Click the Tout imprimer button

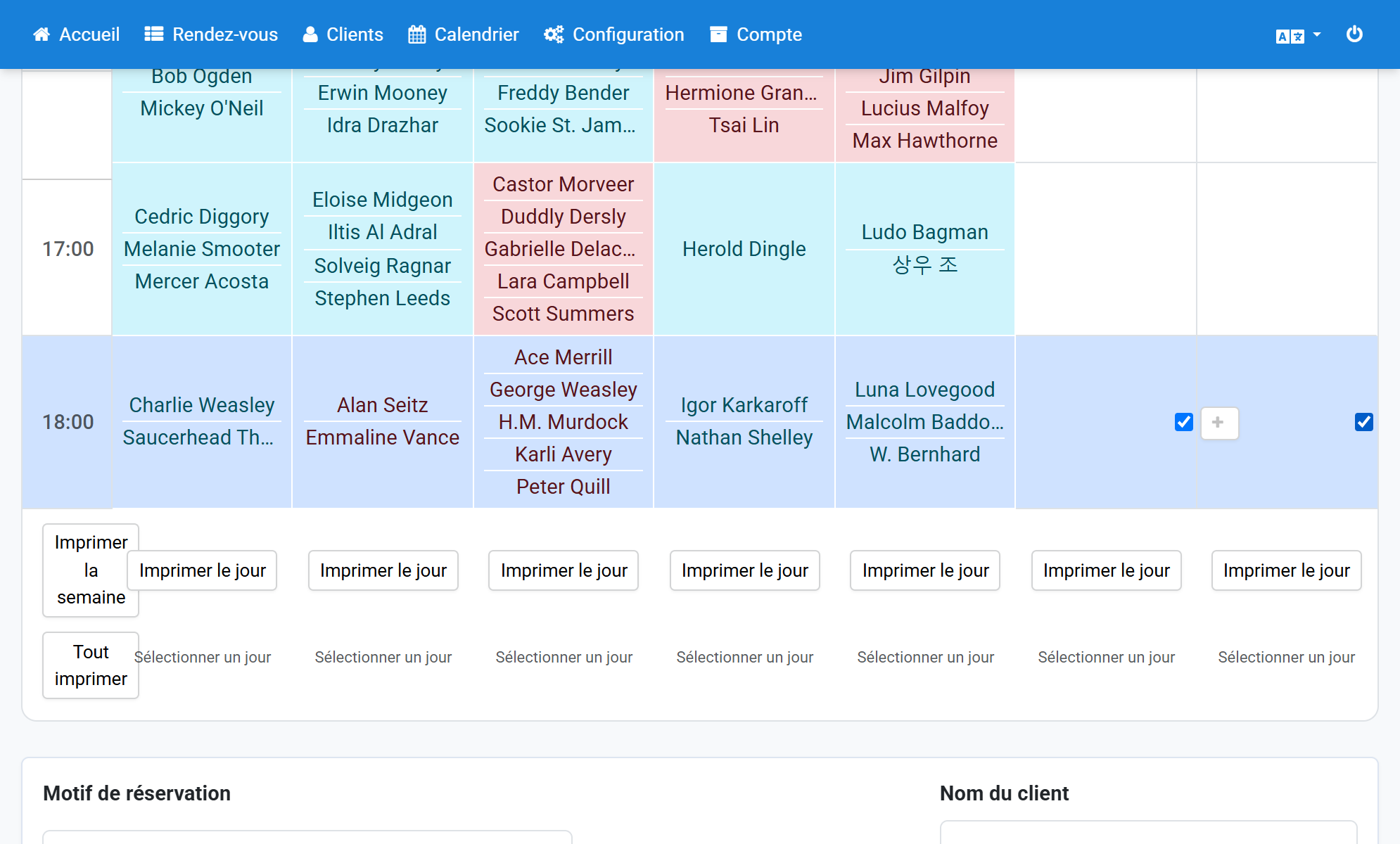click(x=91, y=665)
